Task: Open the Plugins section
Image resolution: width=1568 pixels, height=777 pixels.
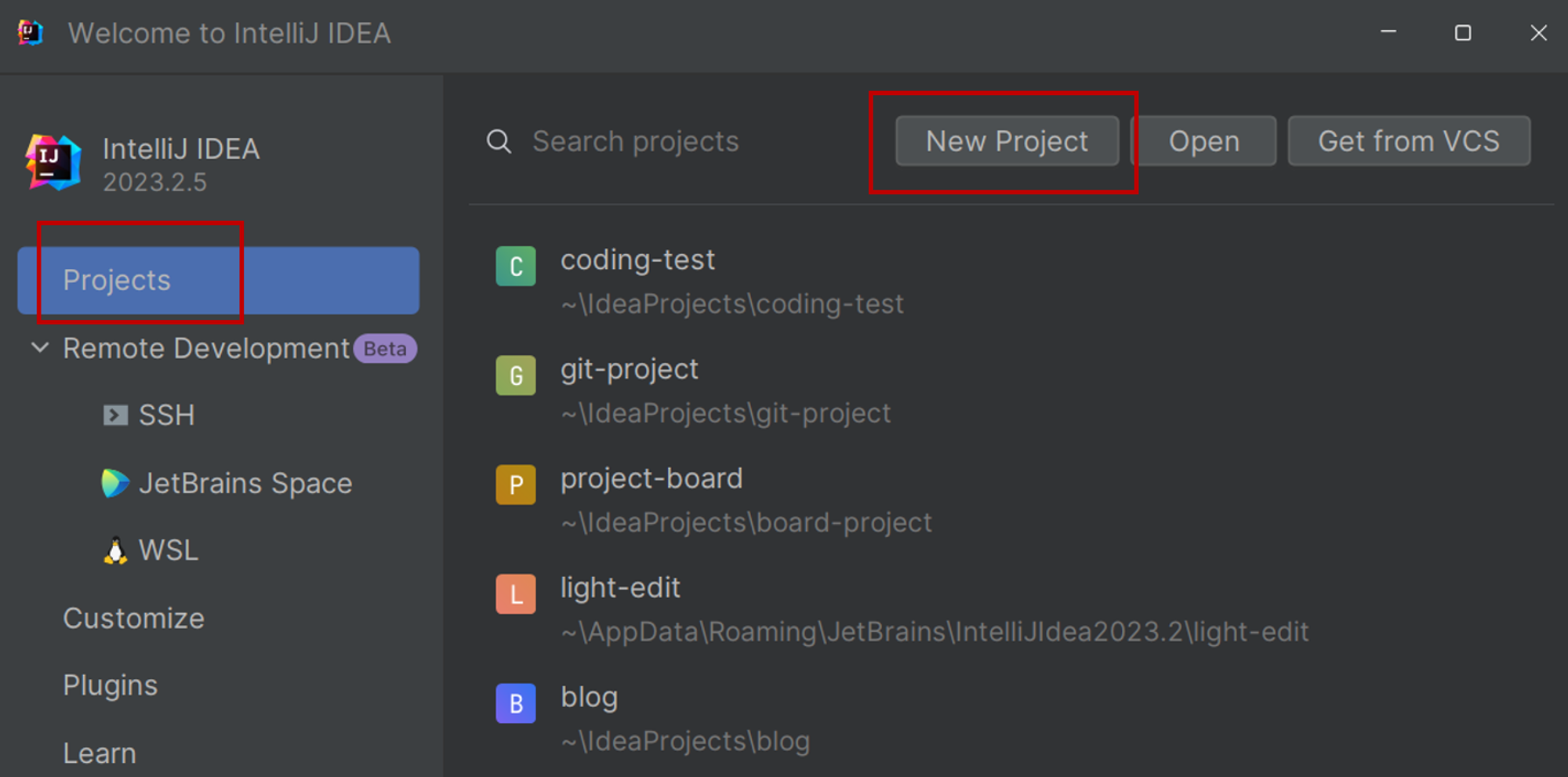Action: click(x=111, y=686)
